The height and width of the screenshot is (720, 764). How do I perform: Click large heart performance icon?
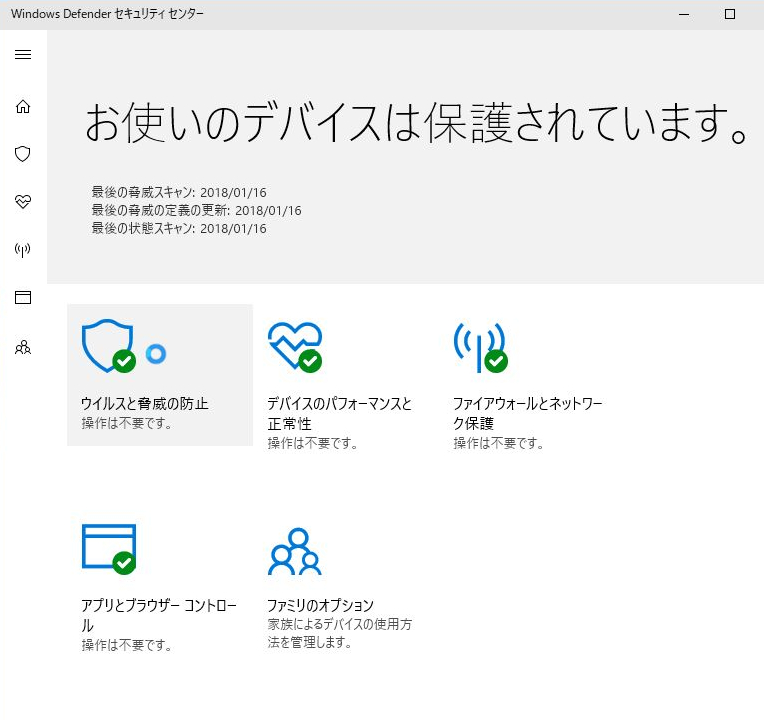point(295,347)
